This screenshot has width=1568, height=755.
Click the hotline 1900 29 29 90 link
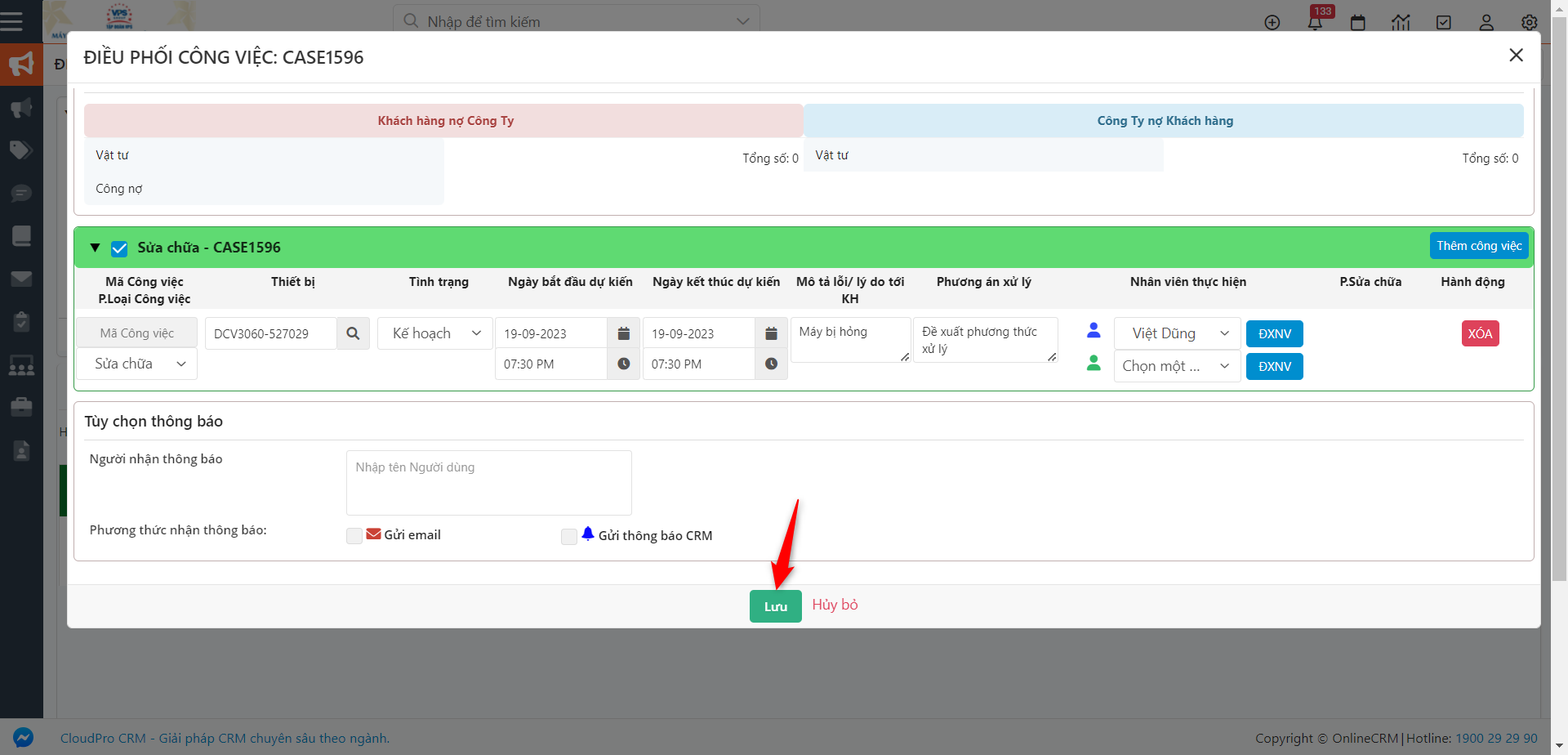tap(1496, 738)
